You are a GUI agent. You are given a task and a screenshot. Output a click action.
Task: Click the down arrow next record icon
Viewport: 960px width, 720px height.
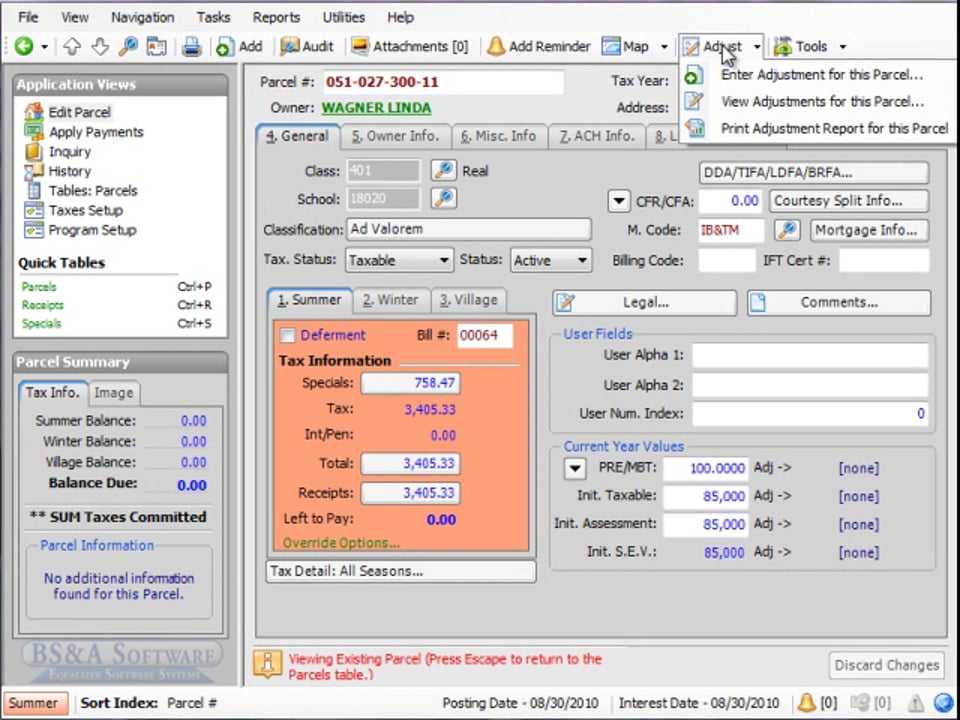(x=99, y=46)
